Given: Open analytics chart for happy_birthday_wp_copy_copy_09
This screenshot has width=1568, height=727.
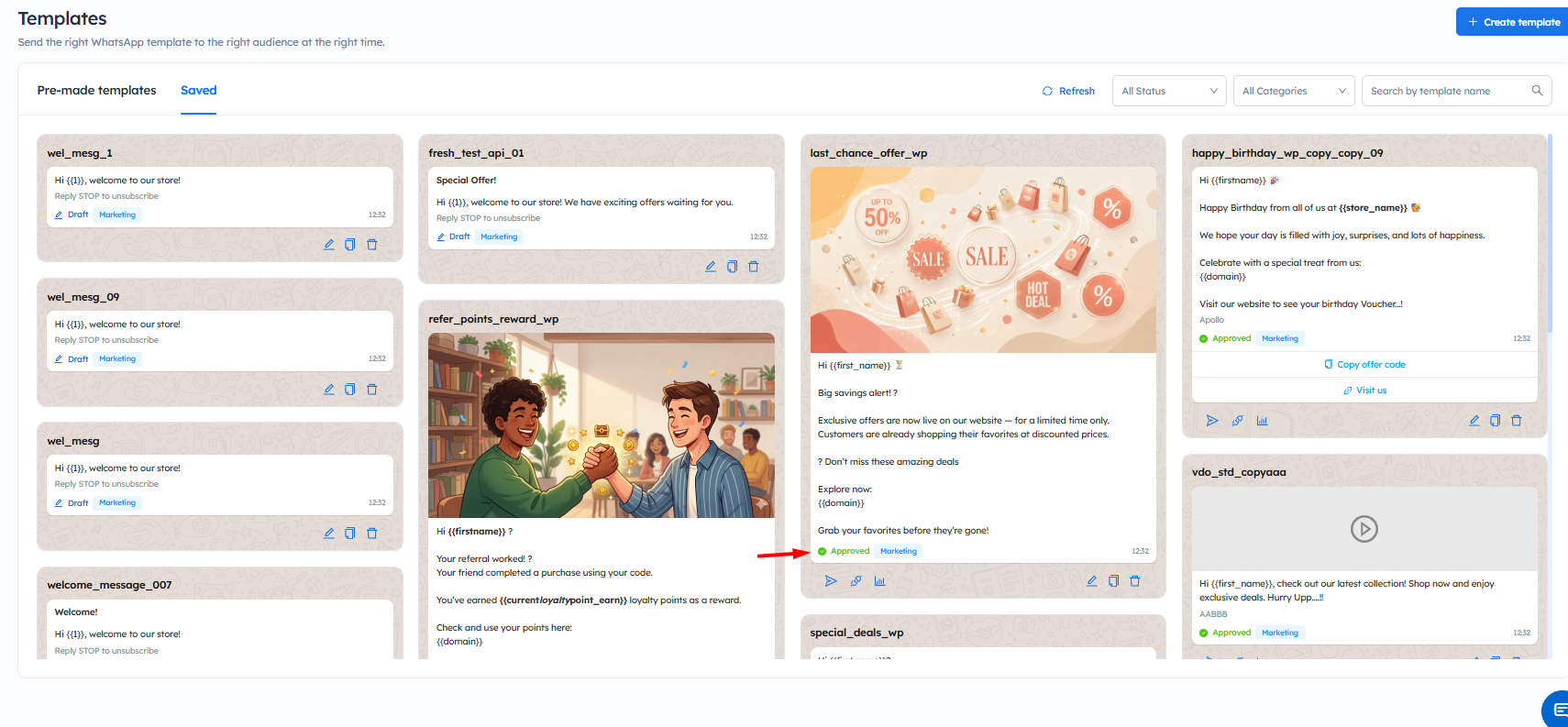Looking at the screenshot, I should pos(1262,421).
